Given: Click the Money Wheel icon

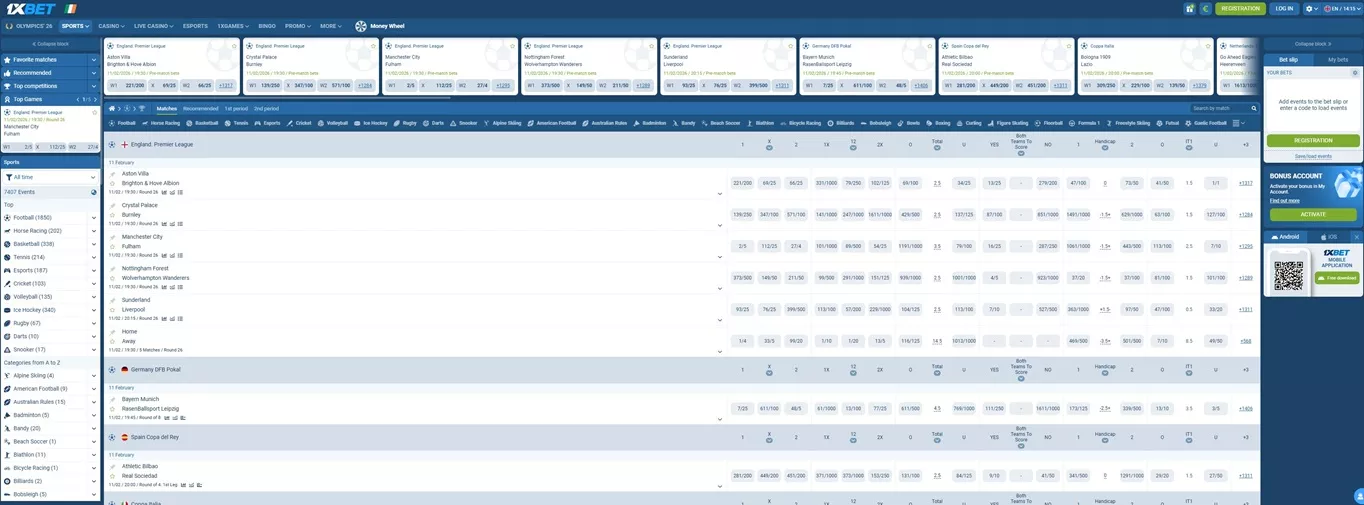Looking at the screenshot, I should tap(361, 26).
